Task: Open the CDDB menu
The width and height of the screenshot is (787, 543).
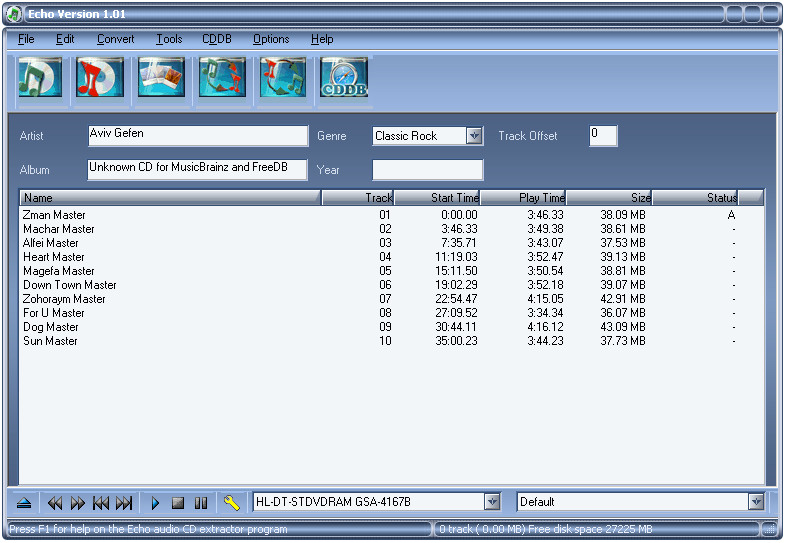Action: pyautogui.click(x=217, y=39)
